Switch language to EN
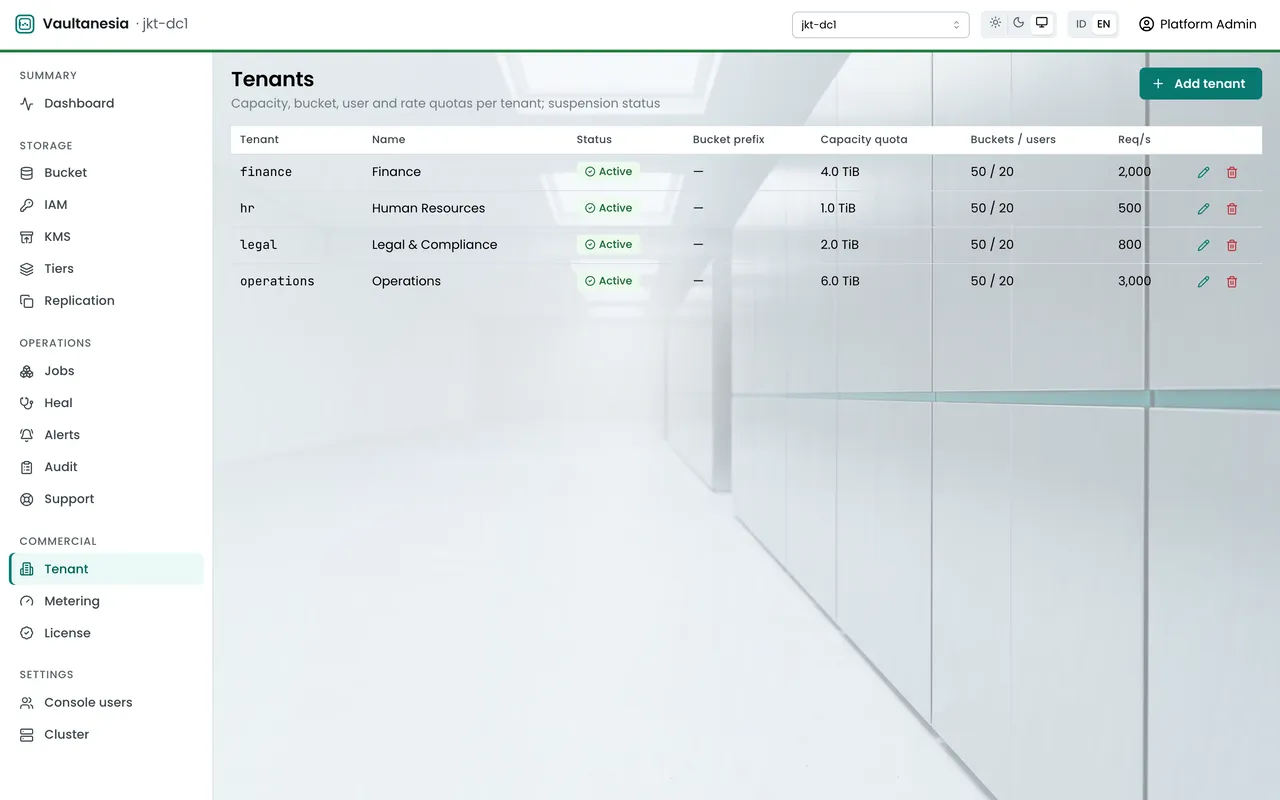Screen dimensions: 1280x800 [x=1104, y=24]
